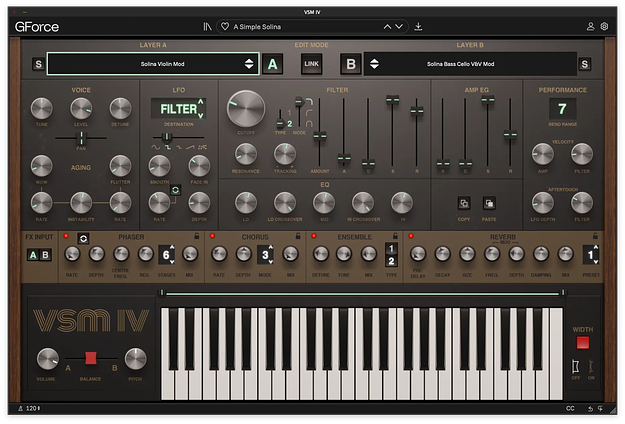The height and width of the screenshot is (424, 625).
Task: Click the large filter Cutoff knob
Action: (246, 109)
